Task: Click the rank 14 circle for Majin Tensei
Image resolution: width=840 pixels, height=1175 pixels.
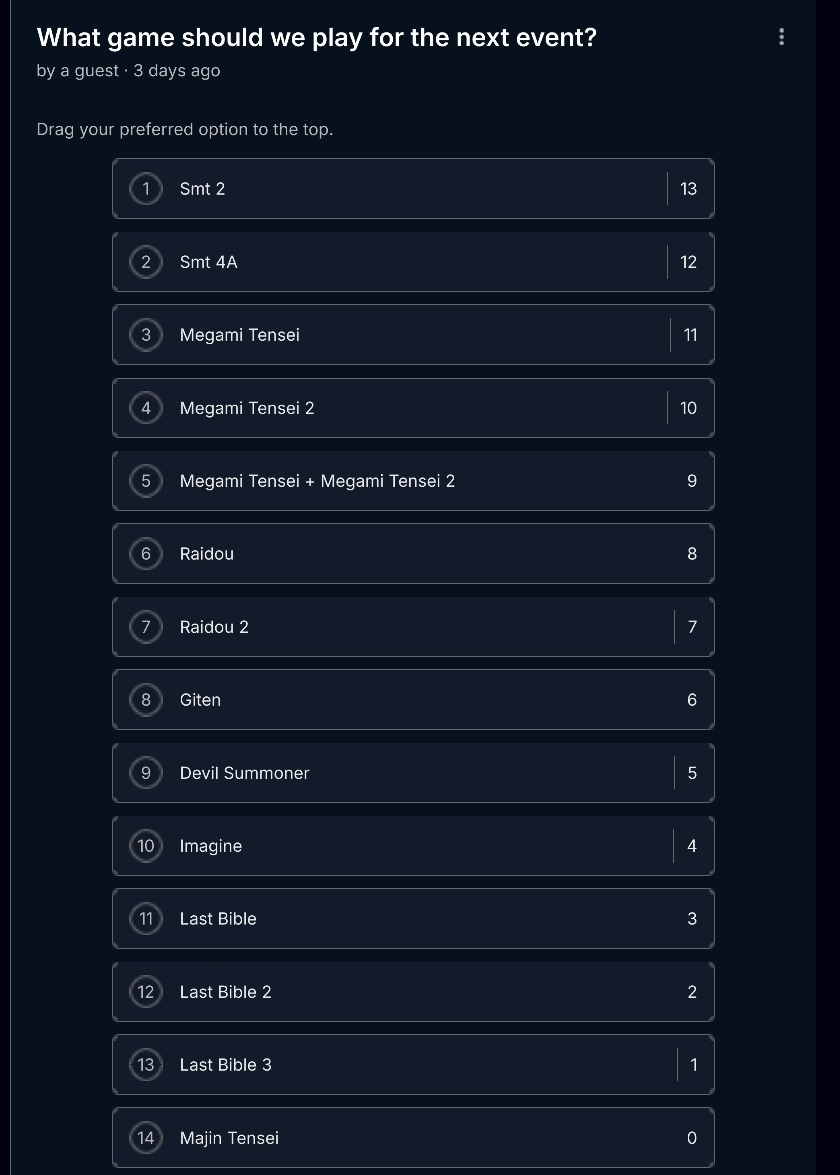Action: point(146,1138)
